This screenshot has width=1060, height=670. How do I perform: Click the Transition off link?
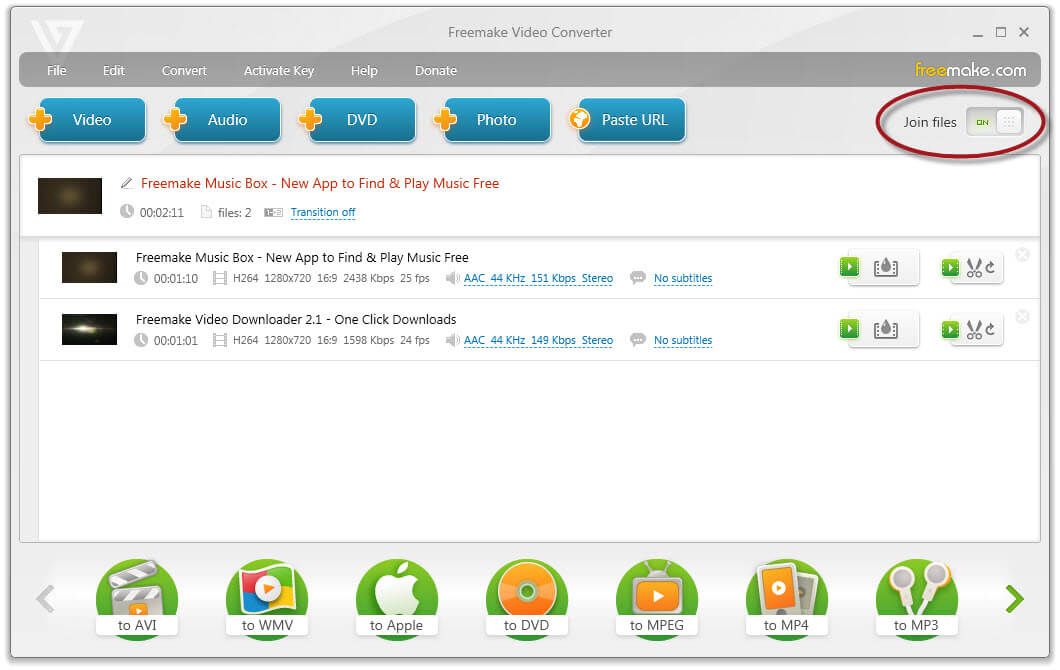coord(322,212)
